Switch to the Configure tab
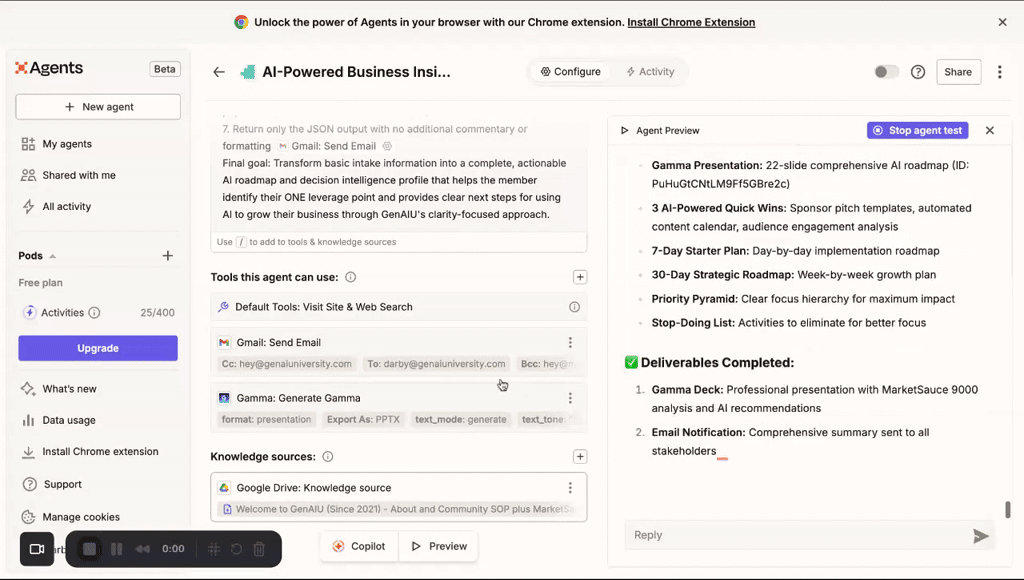This screenshot has width=1024, height=580. point(570,72)
